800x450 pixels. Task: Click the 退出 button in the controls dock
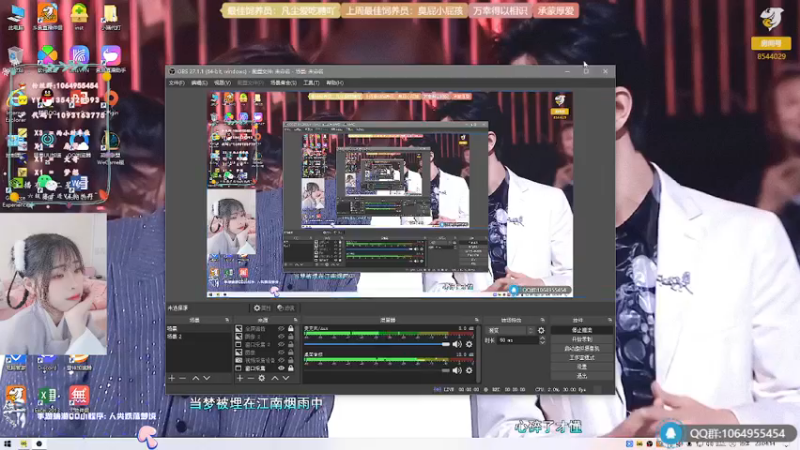(582, 376)
